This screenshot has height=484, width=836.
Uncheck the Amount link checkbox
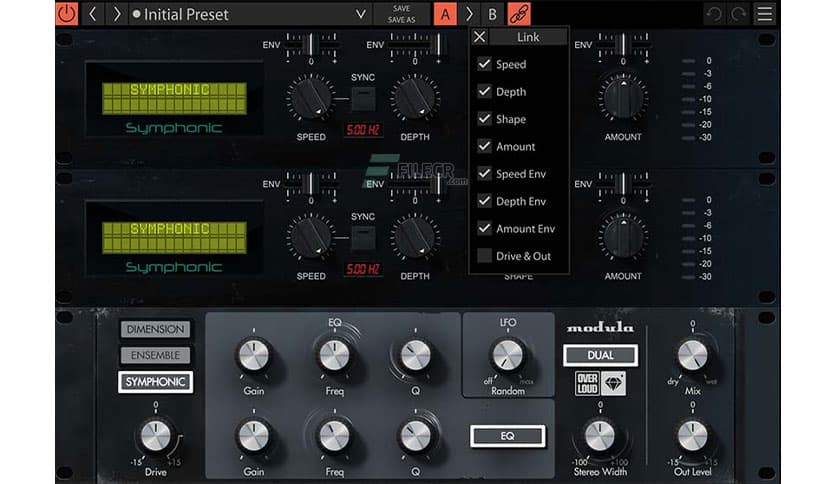point(484,146)
